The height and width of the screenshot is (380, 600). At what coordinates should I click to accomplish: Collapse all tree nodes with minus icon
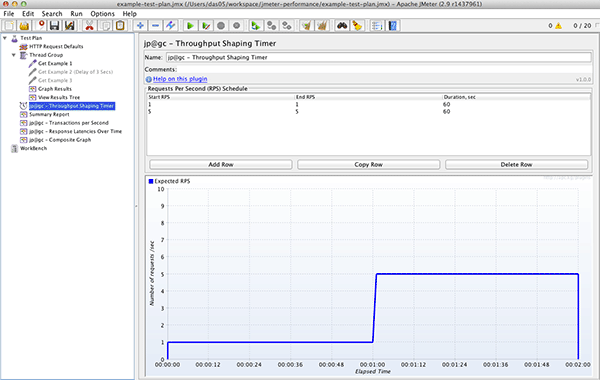155,26
